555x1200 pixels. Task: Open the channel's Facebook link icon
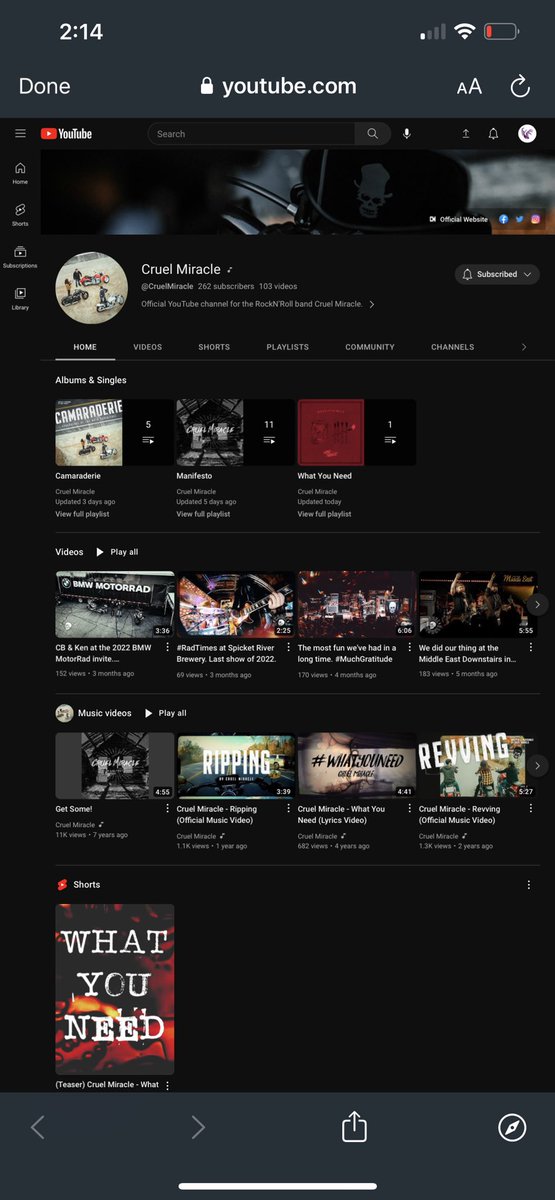click(503, 219)
